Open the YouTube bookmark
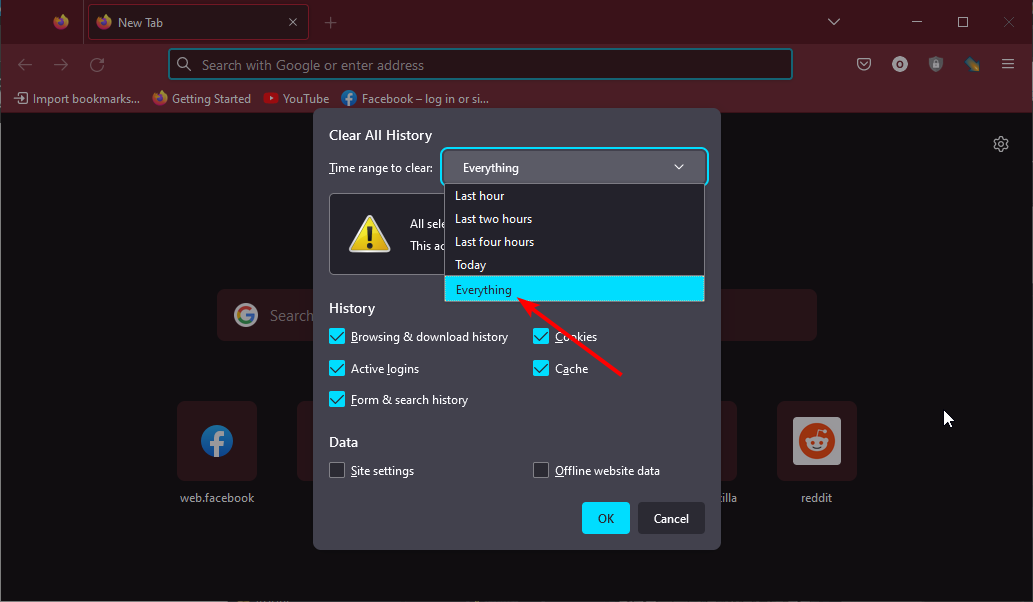Image resolution: width=1033 pixels, height=602 pixels. click(x=296, y=99)
